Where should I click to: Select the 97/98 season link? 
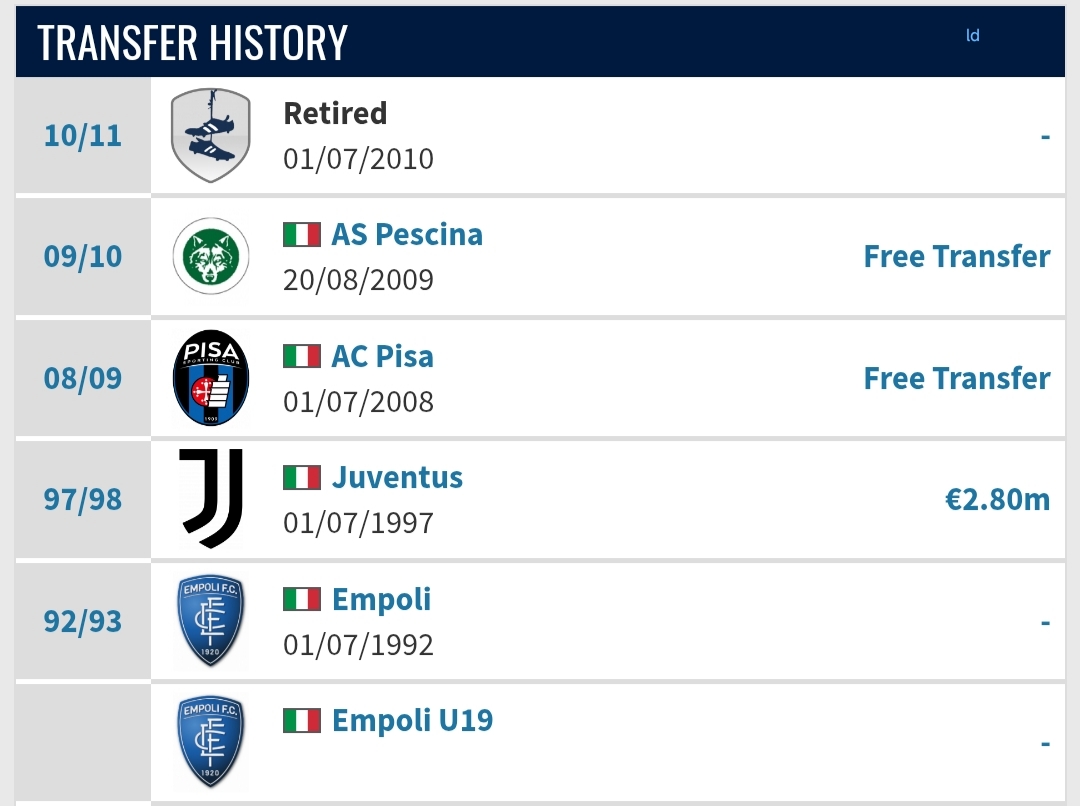pos(83,499)
